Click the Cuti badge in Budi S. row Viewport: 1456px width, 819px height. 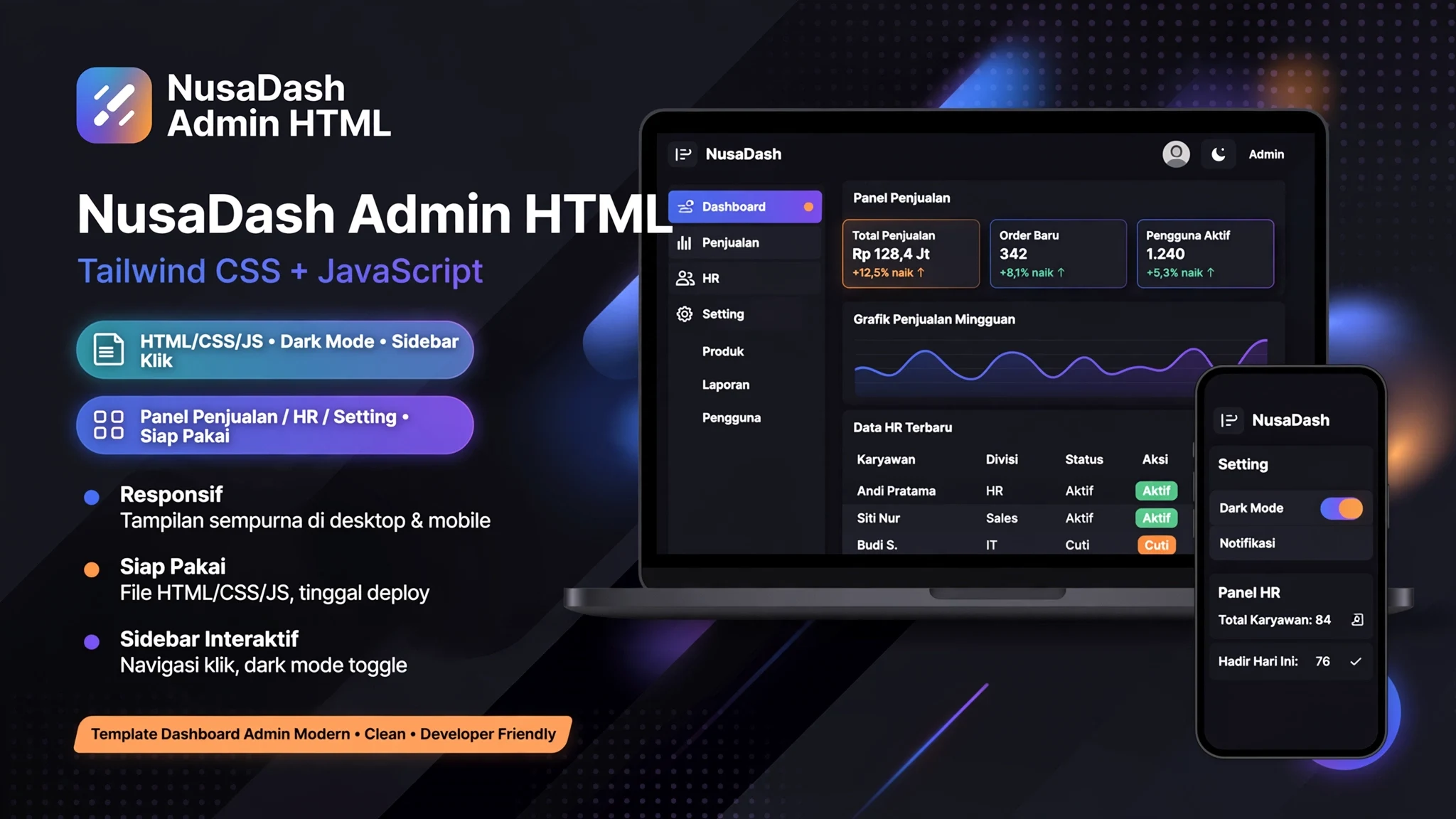[x=1156, y=545]
